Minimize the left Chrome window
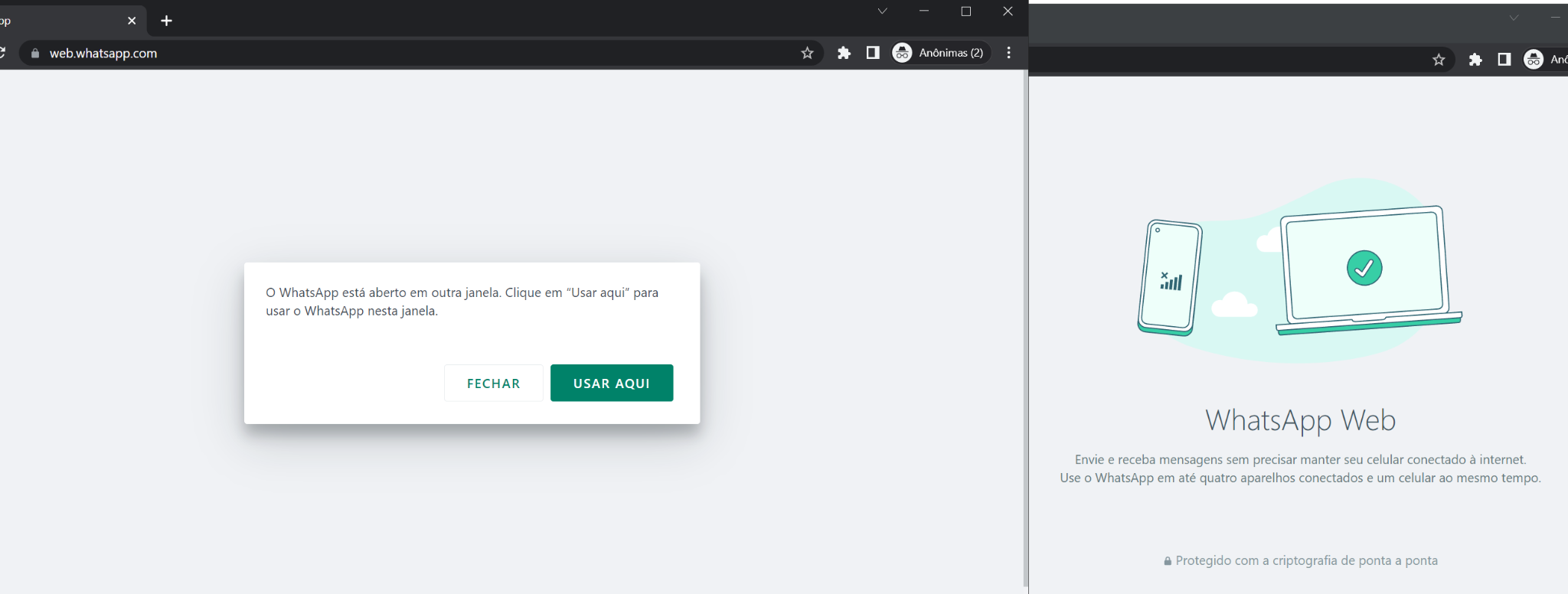1568x594 pixels. point(924,11)
